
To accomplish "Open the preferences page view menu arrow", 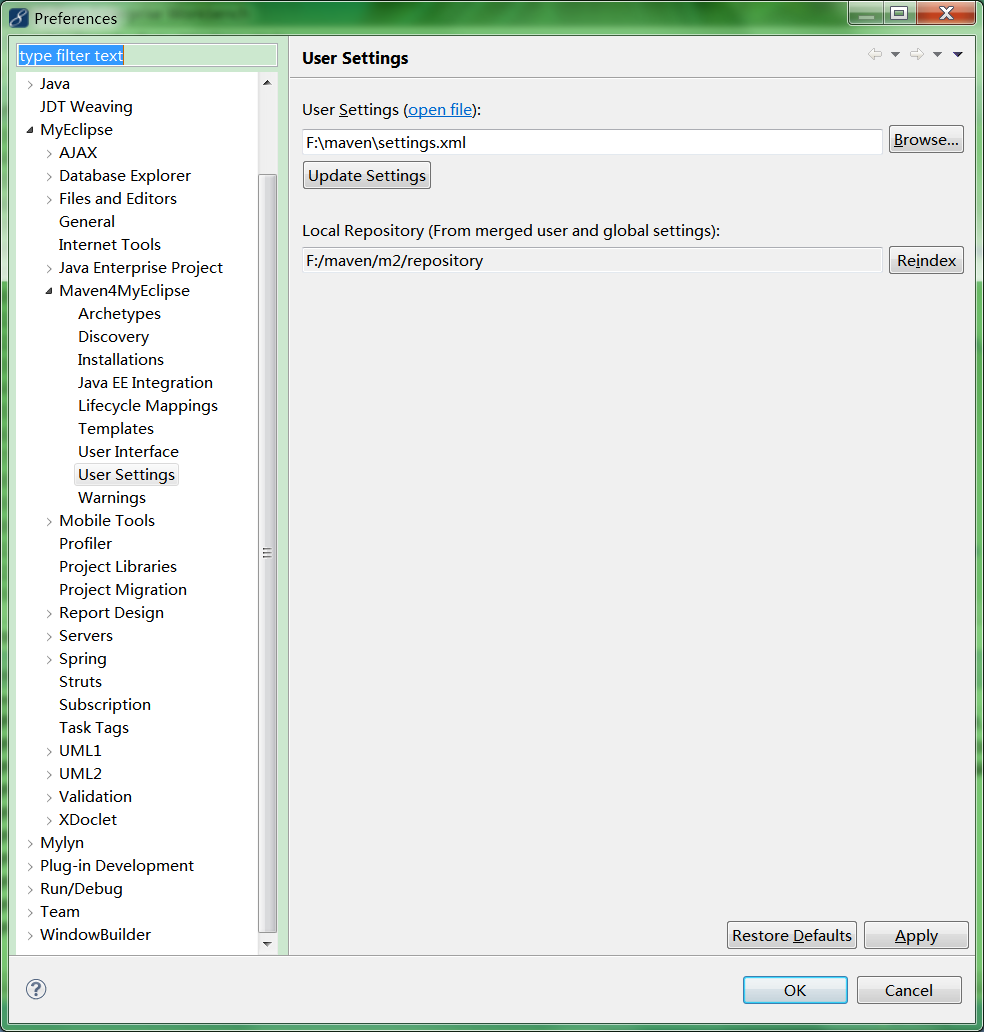I will pyautogui.click(x=958, y=54).
